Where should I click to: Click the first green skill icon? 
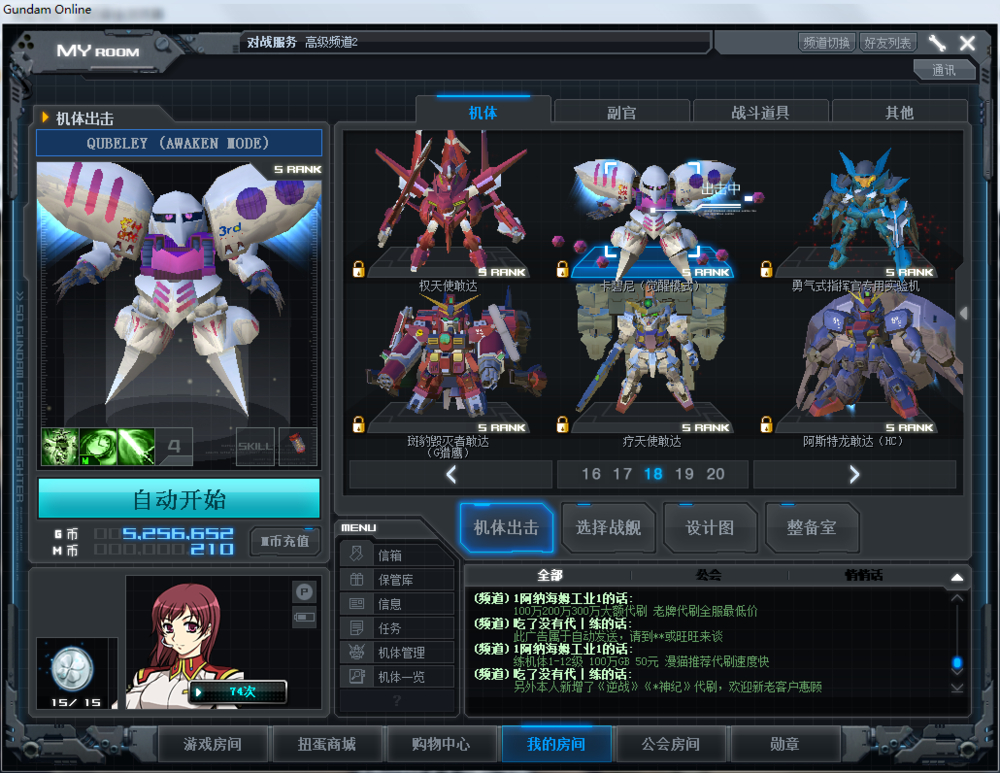tap(60, 446)
